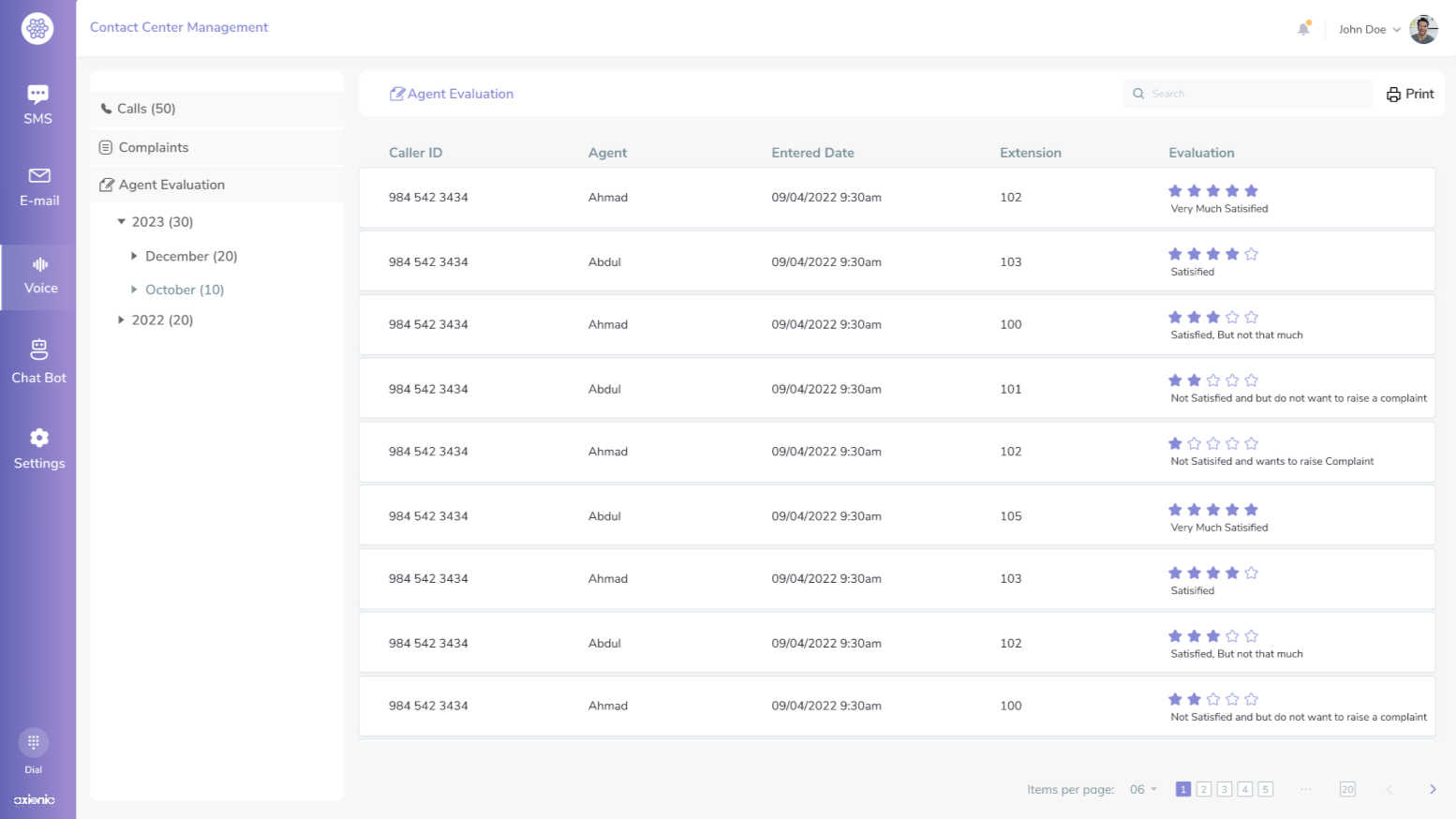Open the items per page selector

coord(1142,789)
